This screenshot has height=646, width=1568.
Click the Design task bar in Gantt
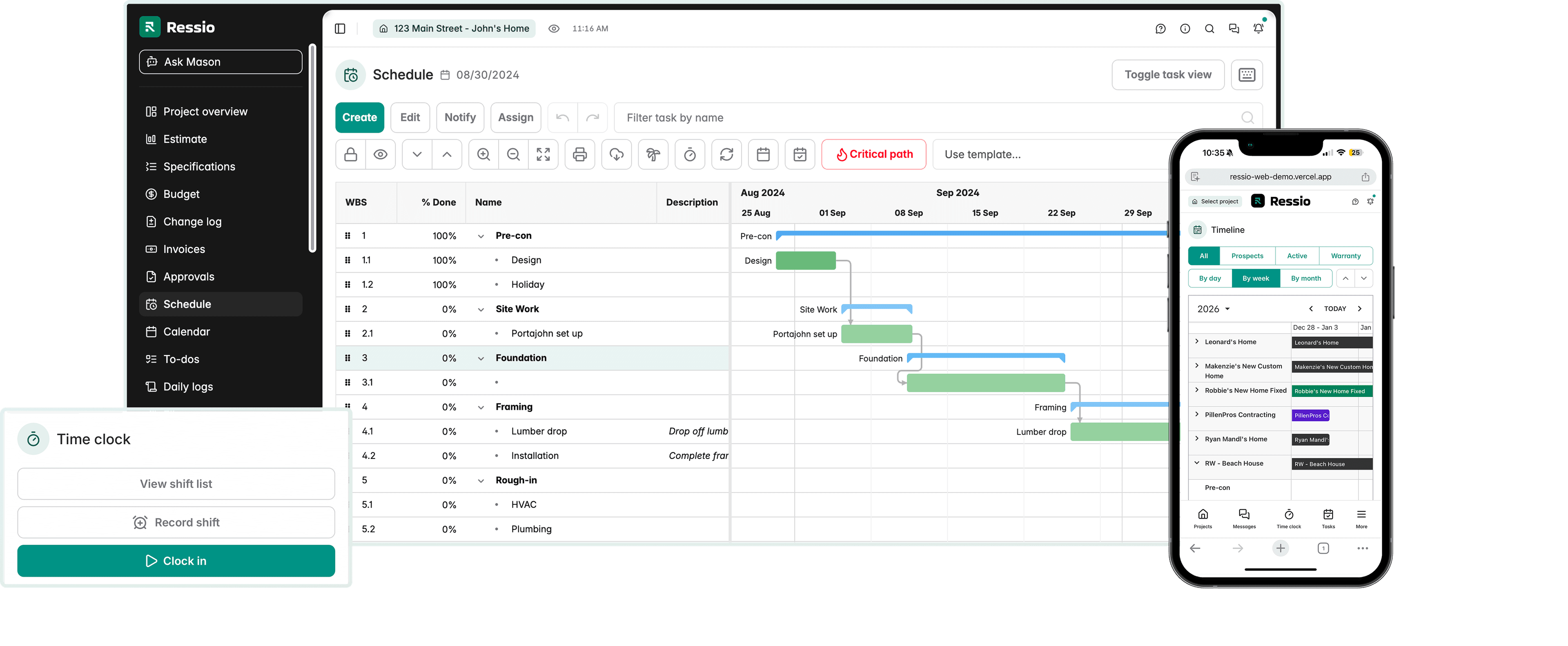click(x=805, y=261)
